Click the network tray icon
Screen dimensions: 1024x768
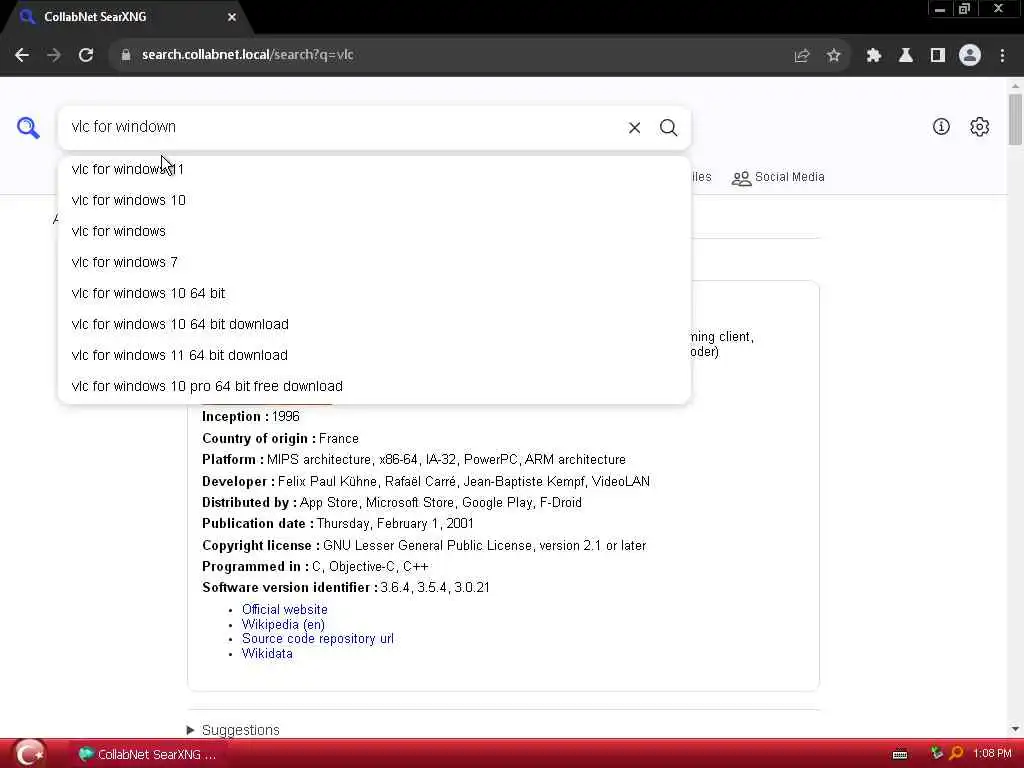pyautogui.click(x=937, y=753)
